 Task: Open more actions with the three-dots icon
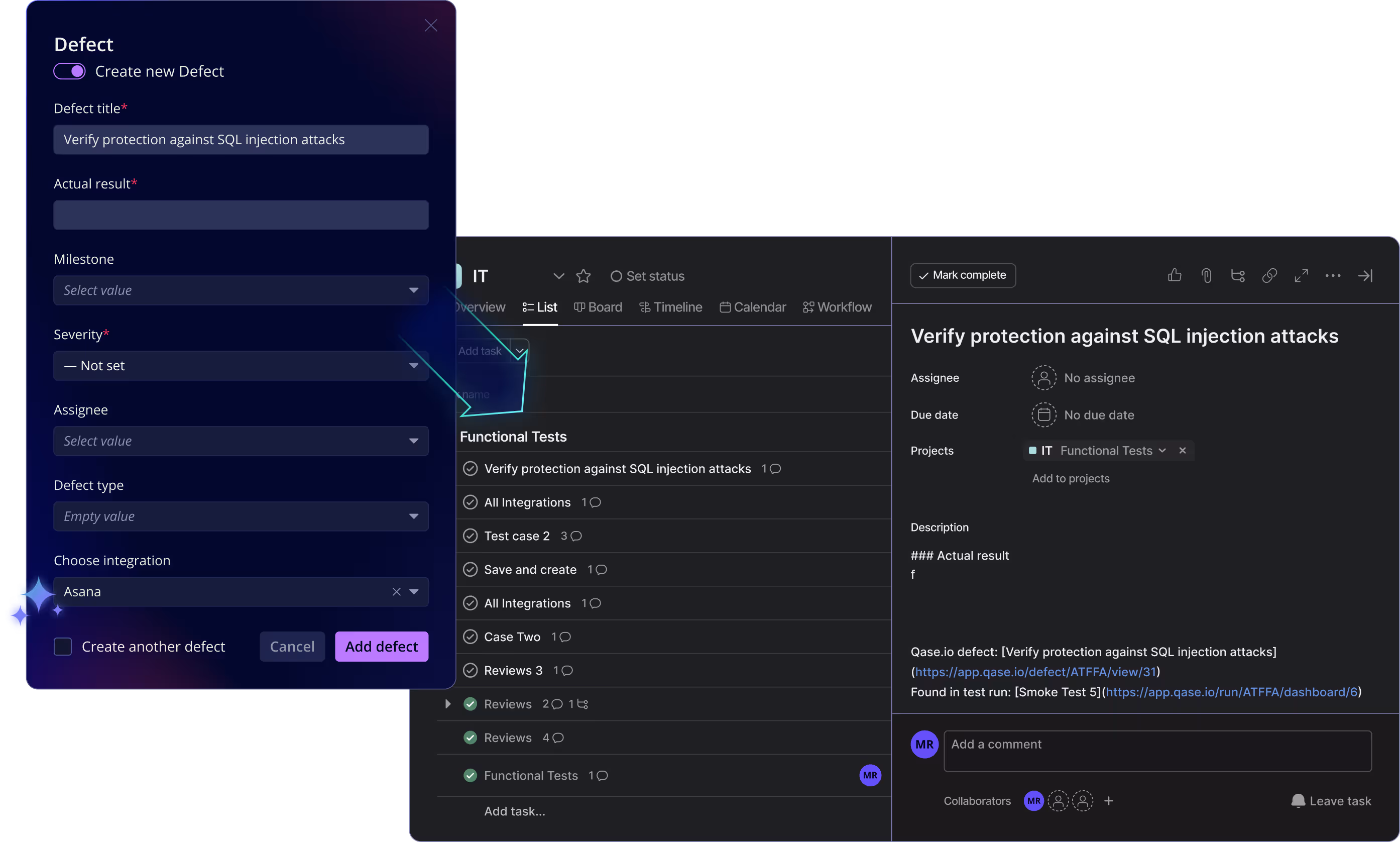(1333, 275)
